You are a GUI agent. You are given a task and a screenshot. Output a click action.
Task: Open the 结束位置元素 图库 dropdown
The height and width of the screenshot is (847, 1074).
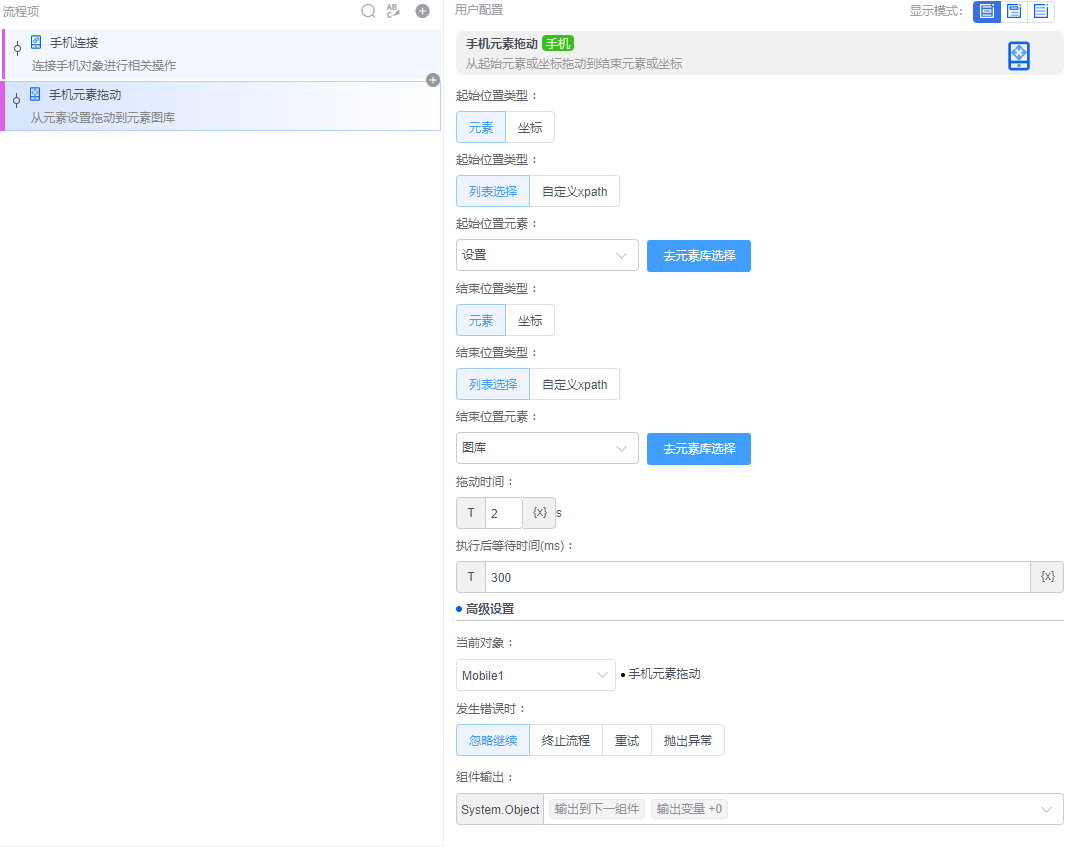point(547,448)
